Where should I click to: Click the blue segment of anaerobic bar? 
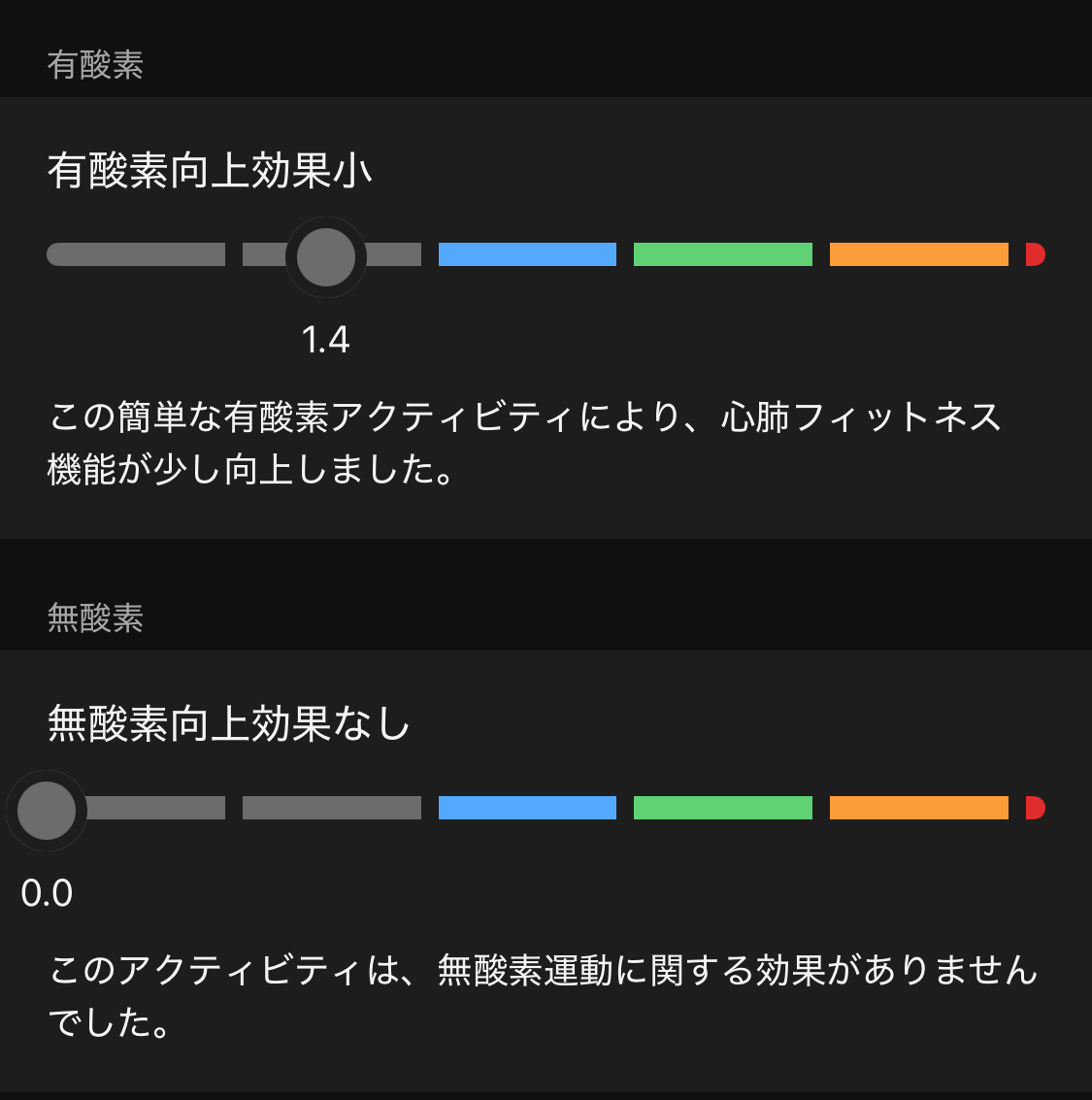(527, 808)
